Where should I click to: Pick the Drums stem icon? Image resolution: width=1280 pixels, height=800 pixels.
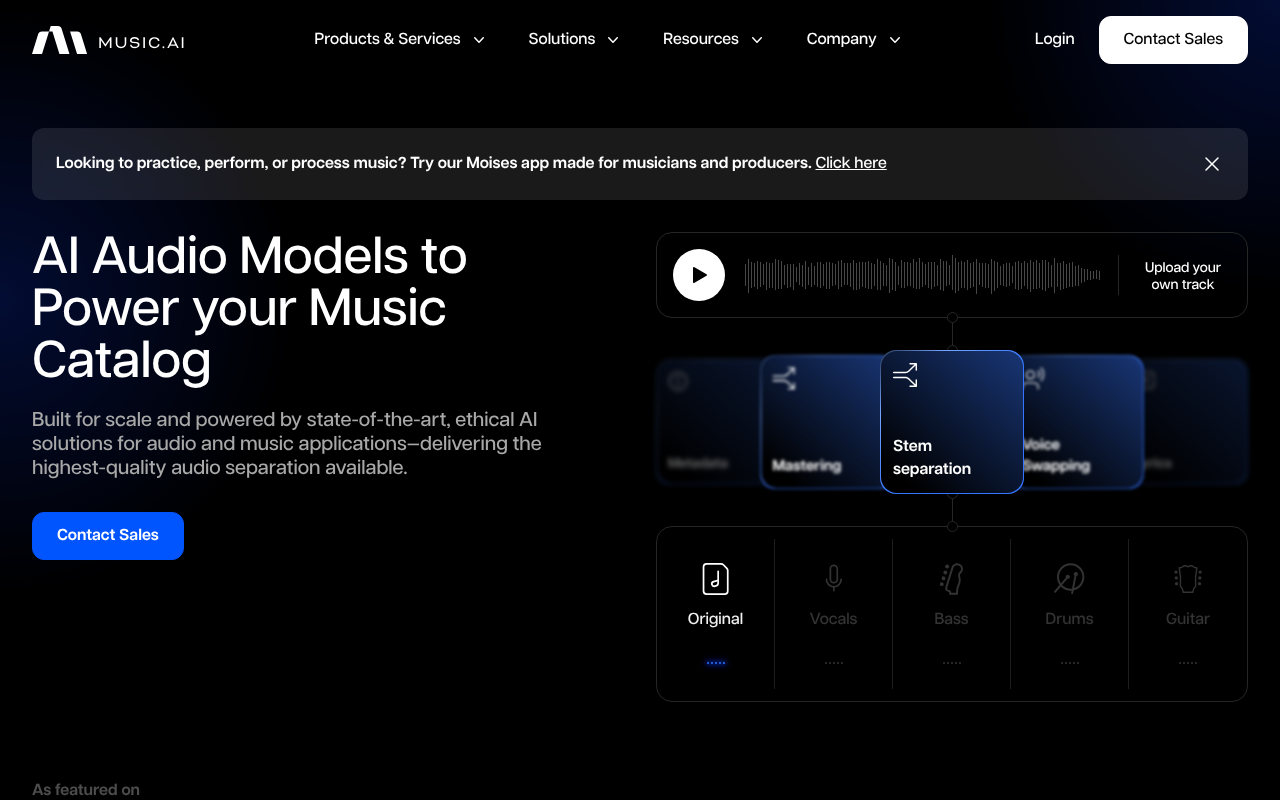[x=1069, y=579]
